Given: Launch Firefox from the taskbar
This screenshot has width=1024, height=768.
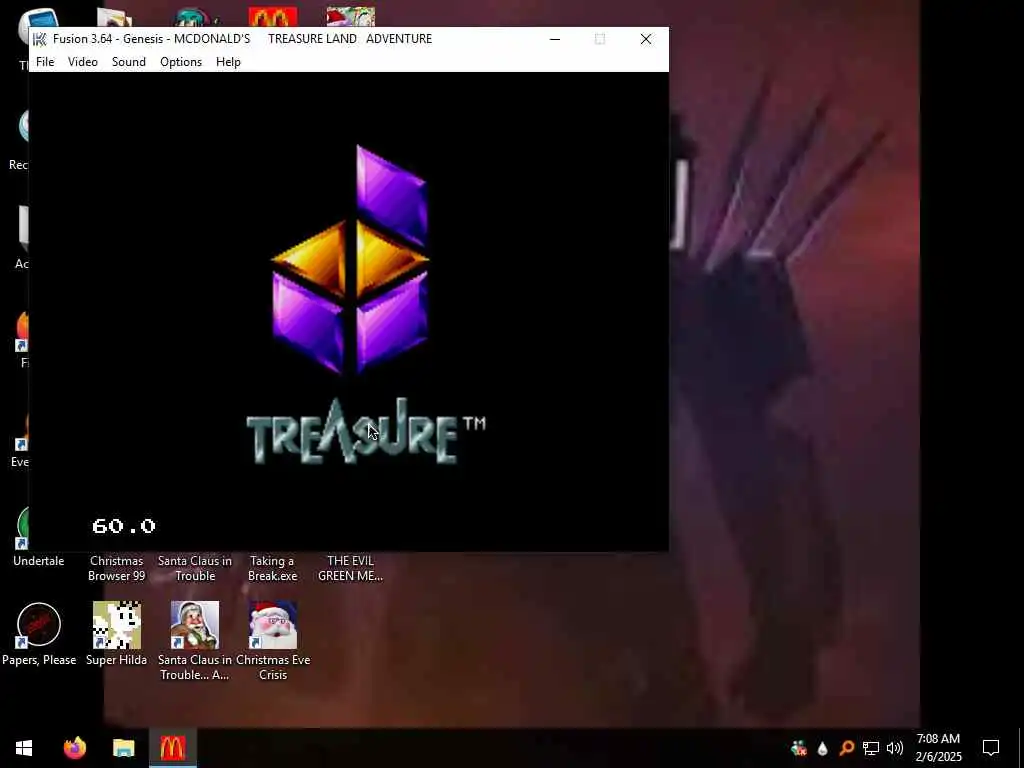Looking at the screenshot, I should click(75, 748).
